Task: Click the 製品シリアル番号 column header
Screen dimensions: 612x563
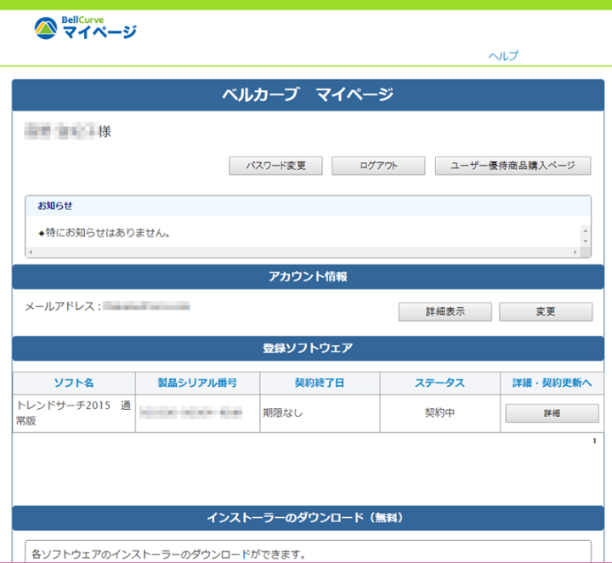Action: 197,383
